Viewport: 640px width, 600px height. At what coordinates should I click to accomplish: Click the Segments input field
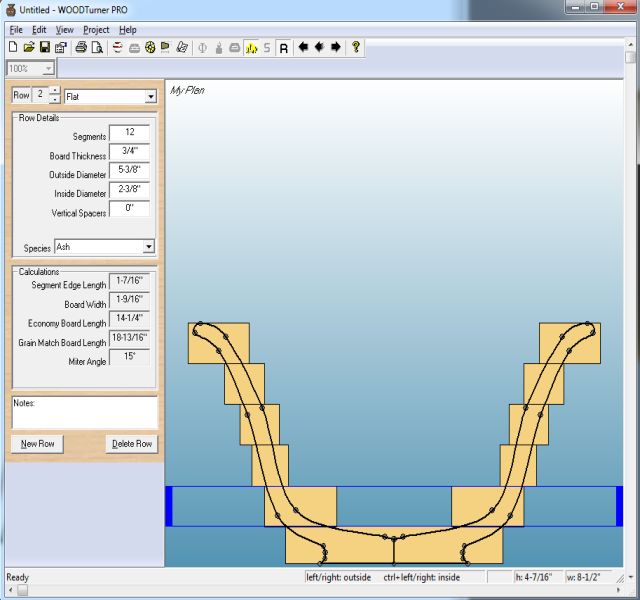(x=129, y=132)
